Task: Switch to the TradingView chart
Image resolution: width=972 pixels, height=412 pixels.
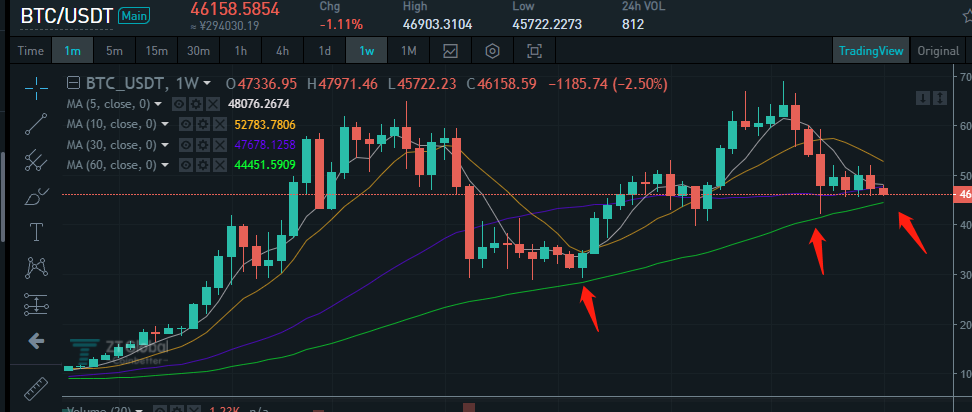Action: tap(871, 51)
